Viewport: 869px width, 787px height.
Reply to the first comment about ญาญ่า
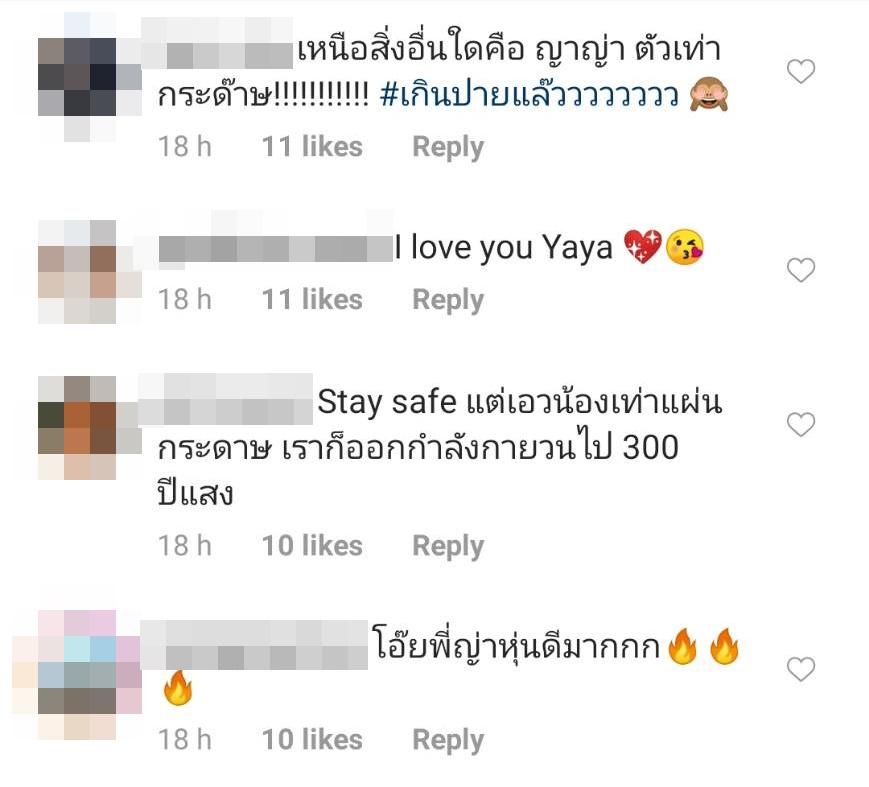click(x=448, y=147)
